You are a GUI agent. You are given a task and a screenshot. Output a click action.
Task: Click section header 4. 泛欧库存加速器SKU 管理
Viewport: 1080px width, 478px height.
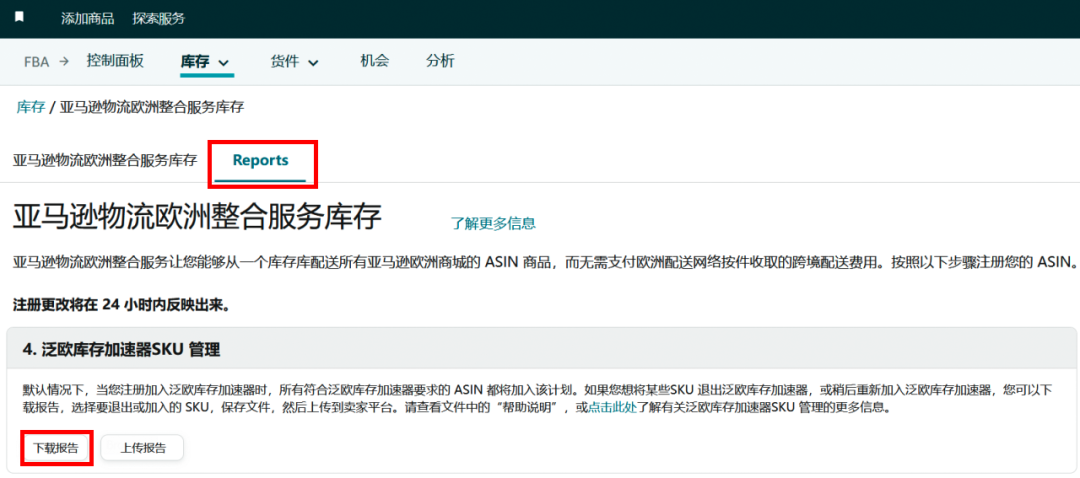click(121, 350)
